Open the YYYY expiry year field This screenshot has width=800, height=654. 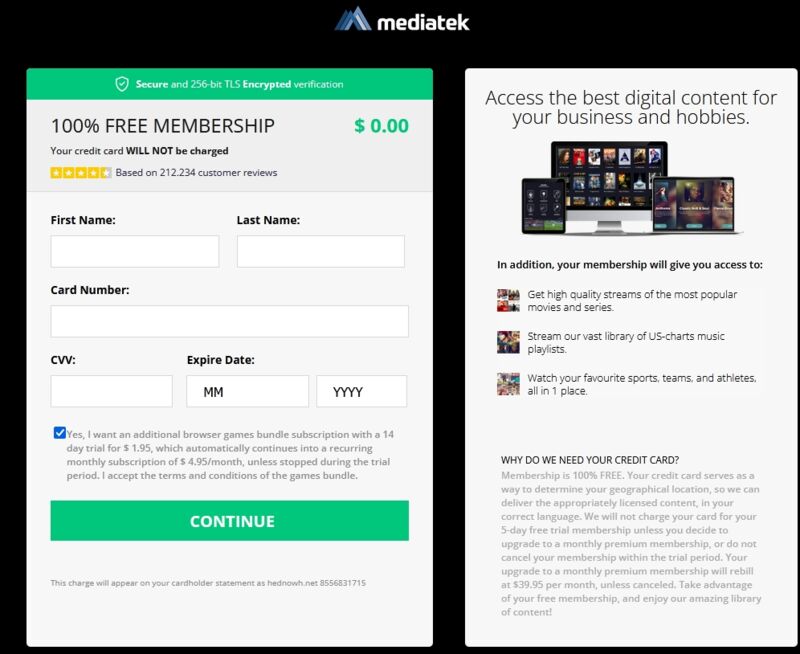[x=362, y=391]
